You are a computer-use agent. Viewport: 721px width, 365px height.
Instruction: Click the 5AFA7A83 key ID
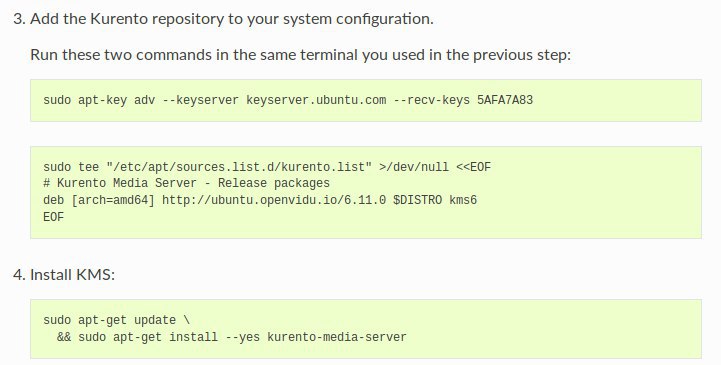coord(505,100)
